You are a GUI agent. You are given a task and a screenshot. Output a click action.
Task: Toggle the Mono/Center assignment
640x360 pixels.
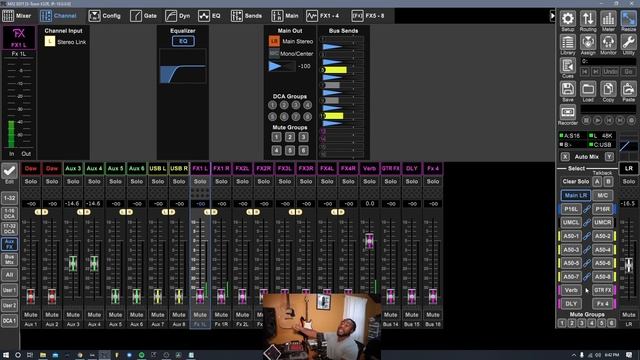(274, 53)
